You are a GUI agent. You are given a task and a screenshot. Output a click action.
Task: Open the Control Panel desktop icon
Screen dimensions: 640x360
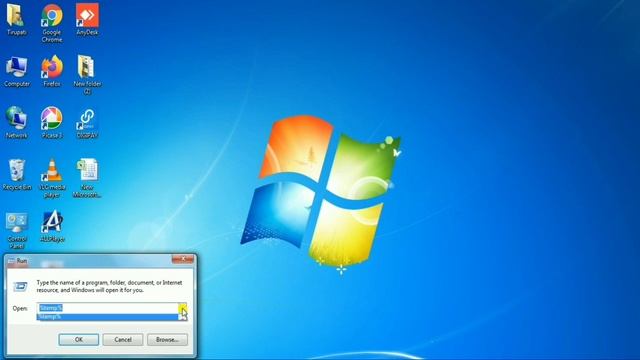[17, 230]
